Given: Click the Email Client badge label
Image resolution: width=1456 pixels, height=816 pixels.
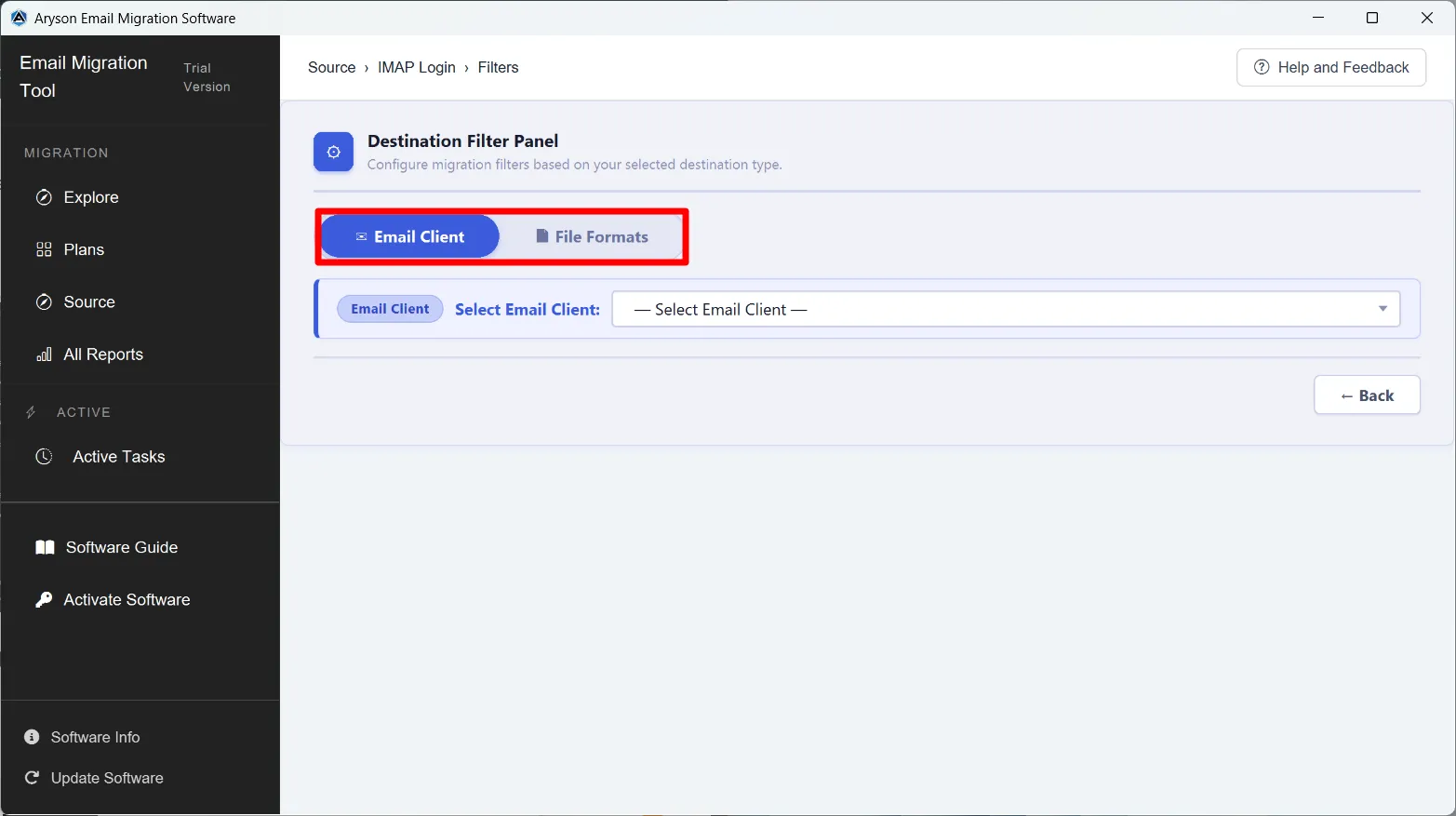Looking at the screenshot, I should (390, 309).
